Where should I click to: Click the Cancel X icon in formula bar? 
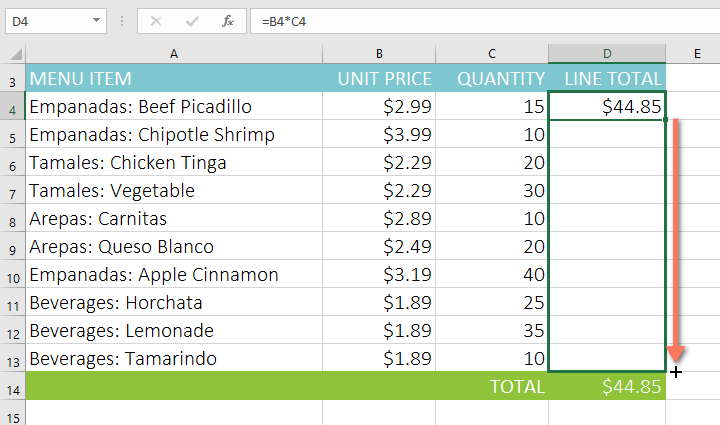(156, 20)
